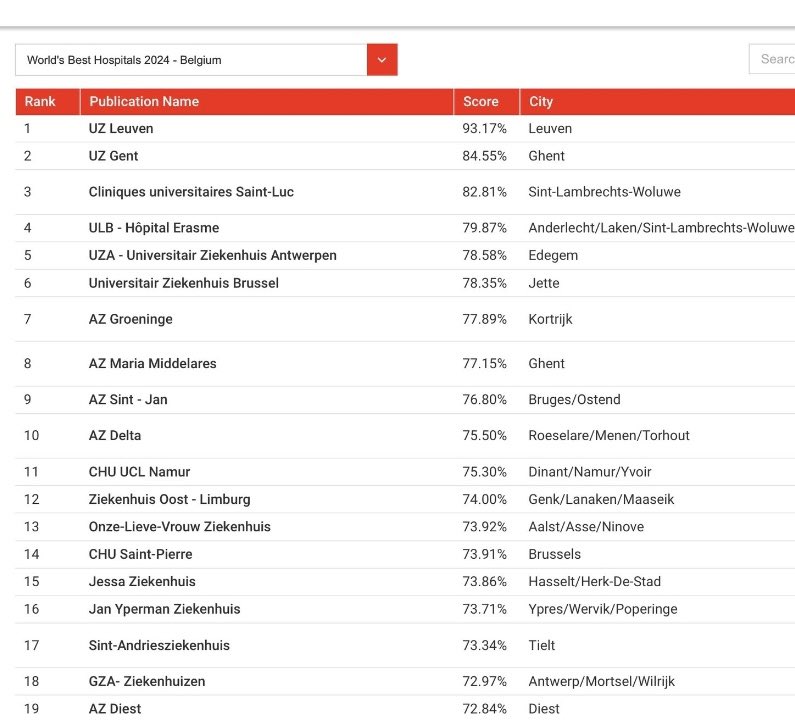Click Roeselare/Menen/Torhout city cell
795x721 pixels.
609,436
